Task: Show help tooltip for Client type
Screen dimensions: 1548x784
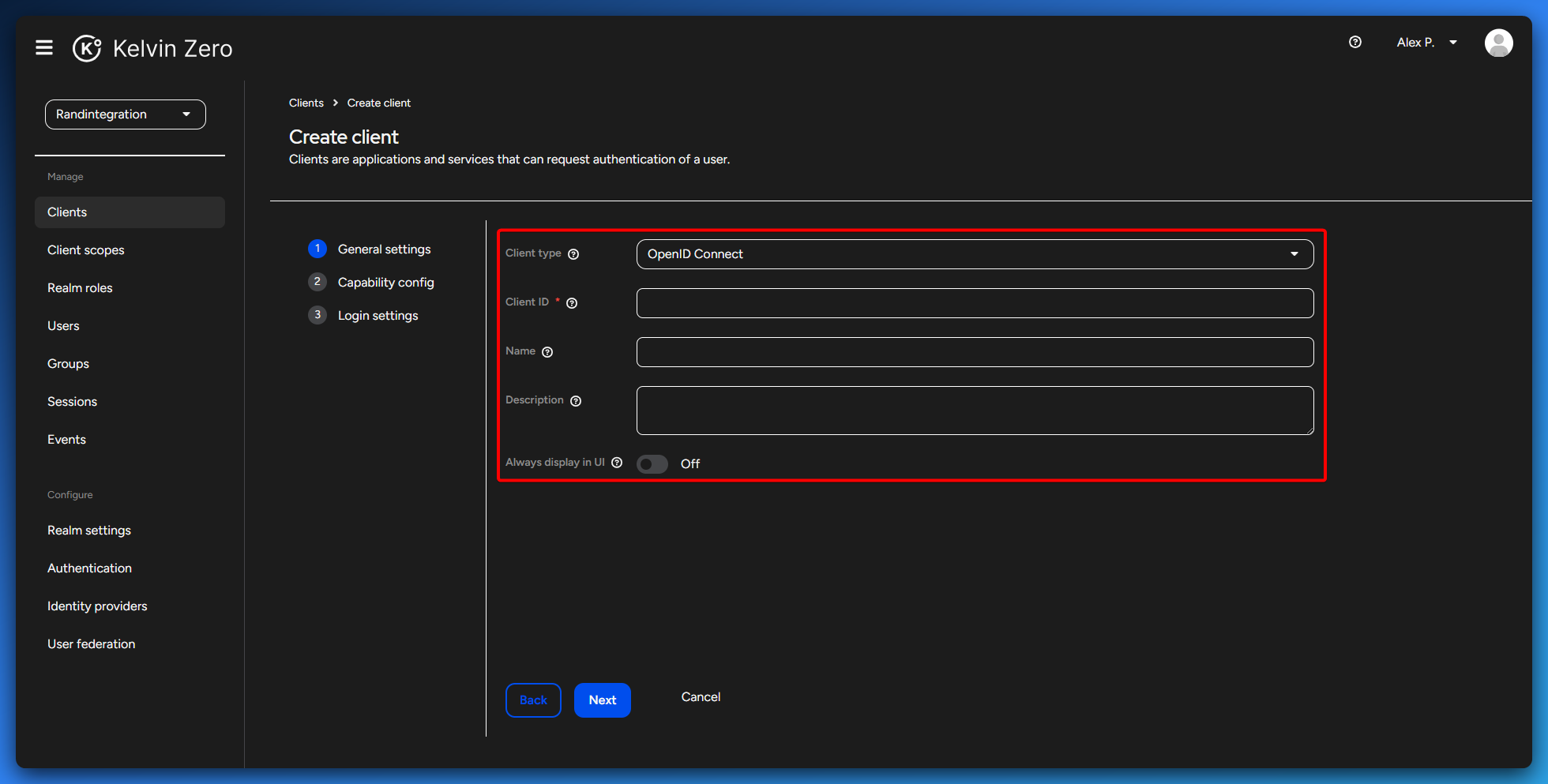Action: (x=573, y=254)
